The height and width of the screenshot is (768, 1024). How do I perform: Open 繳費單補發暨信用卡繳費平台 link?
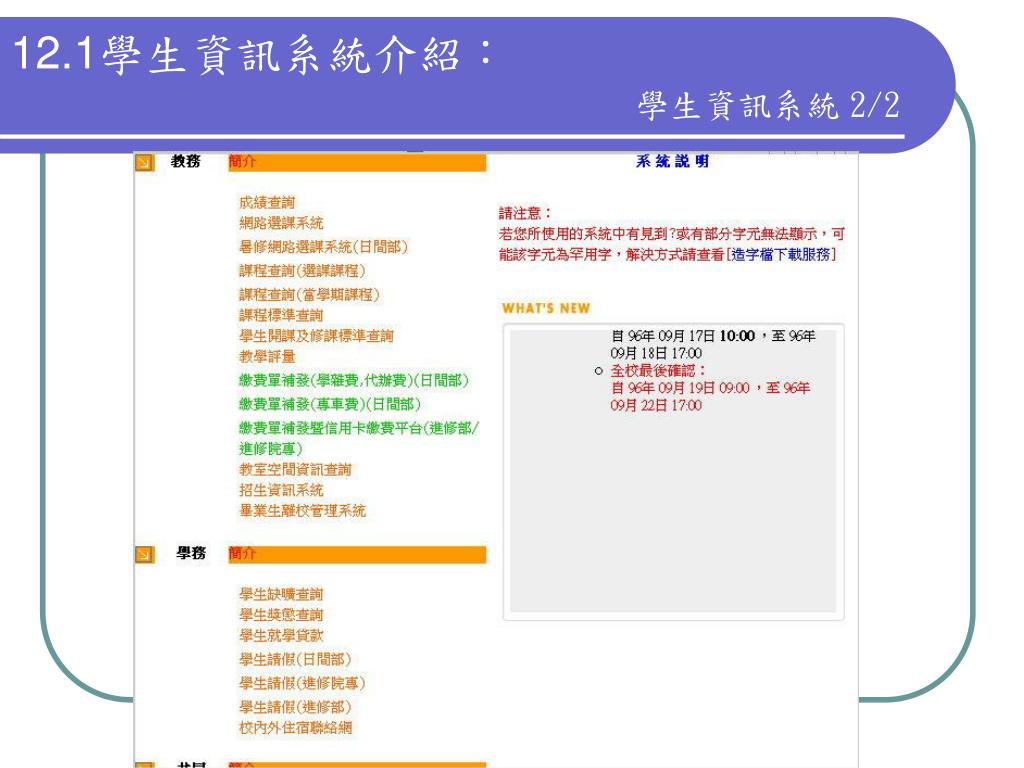tap(359, 438)
